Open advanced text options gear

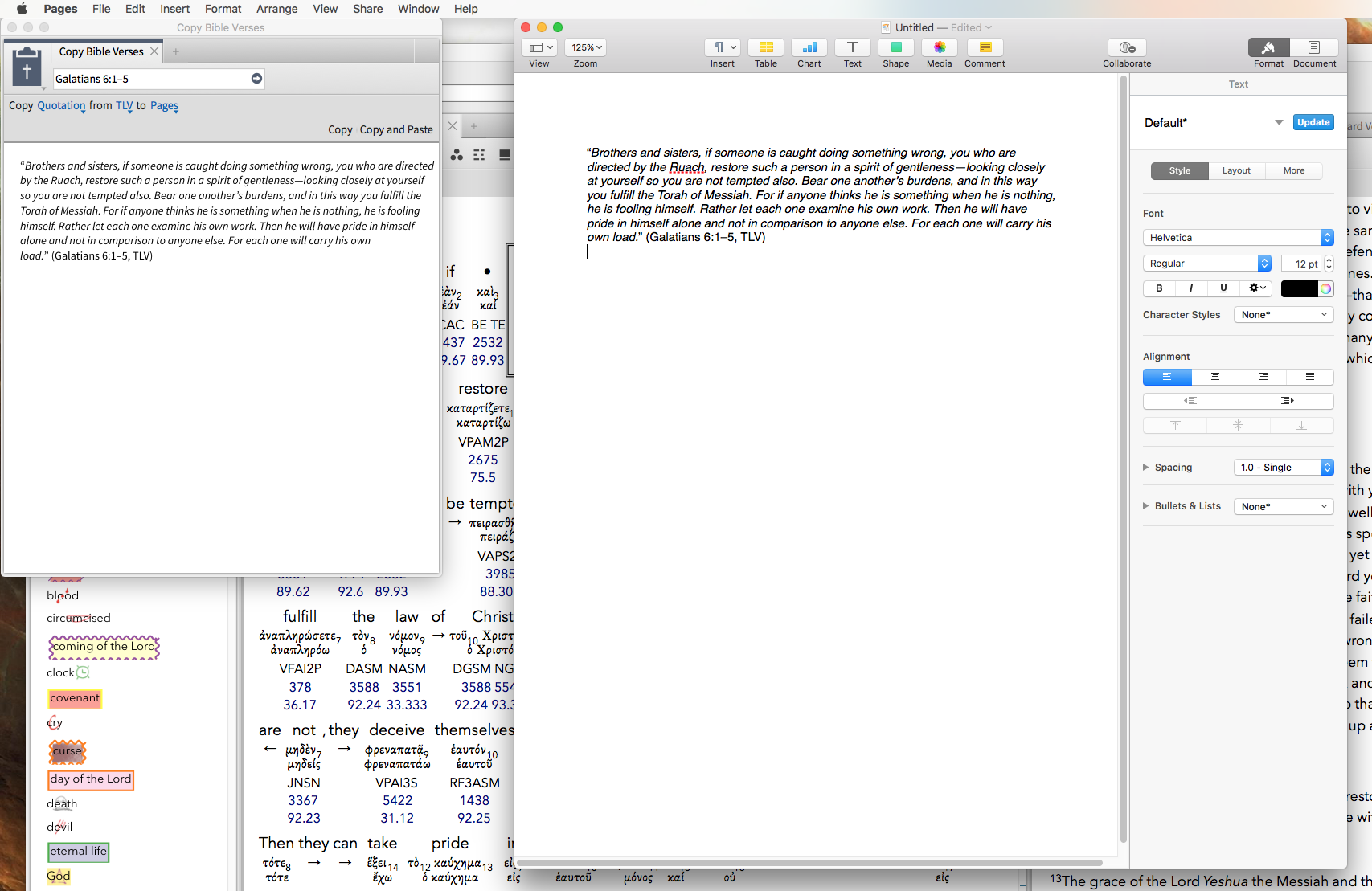tap(1257, 288)
